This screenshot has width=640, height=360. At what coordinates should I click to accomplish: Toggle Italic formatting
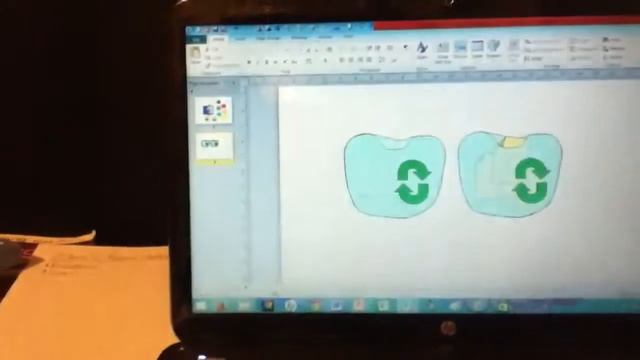258,62
